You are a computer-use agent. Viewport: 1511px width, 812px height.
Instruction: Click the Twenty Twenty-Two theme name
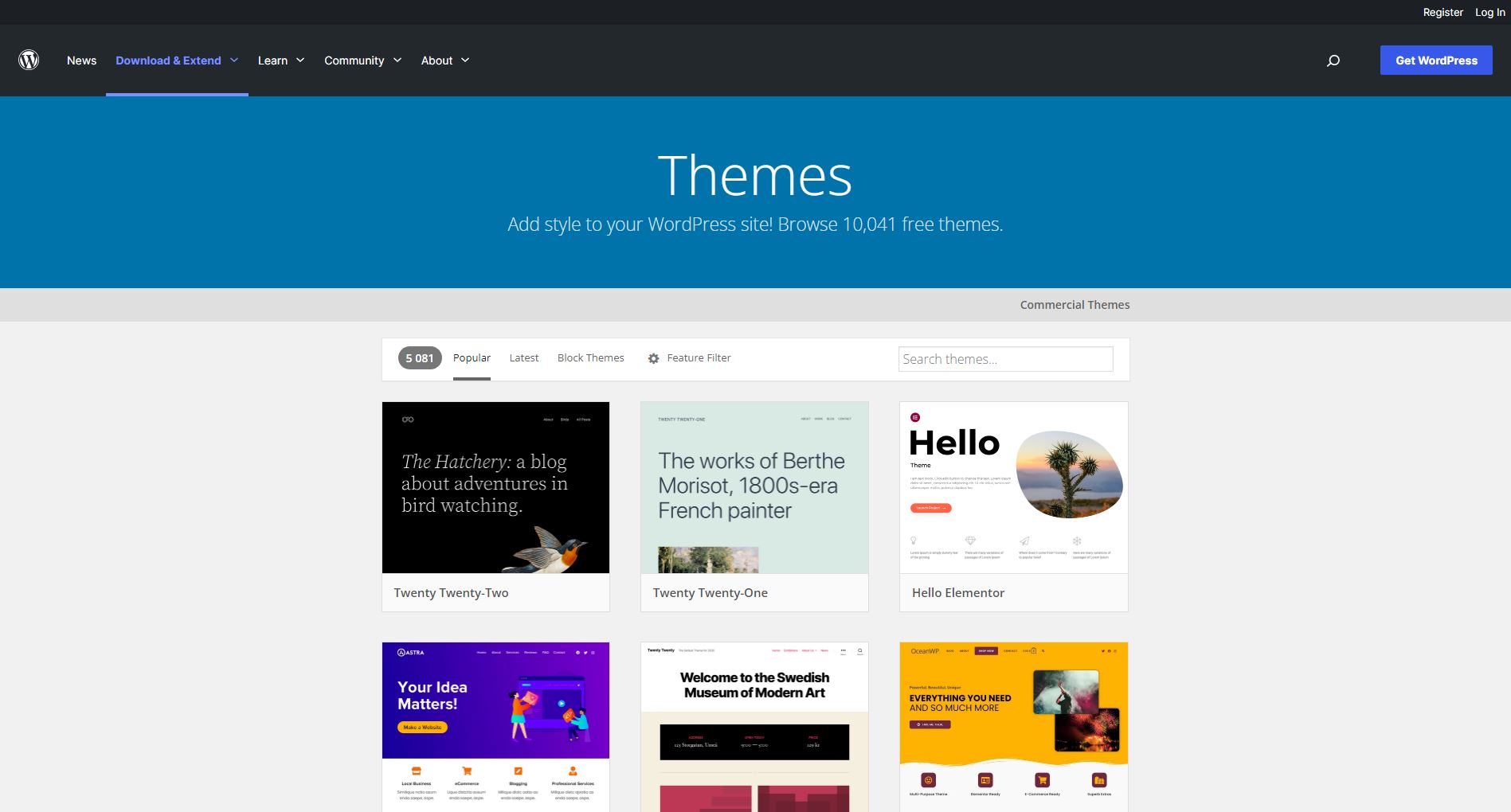(451, 593)
